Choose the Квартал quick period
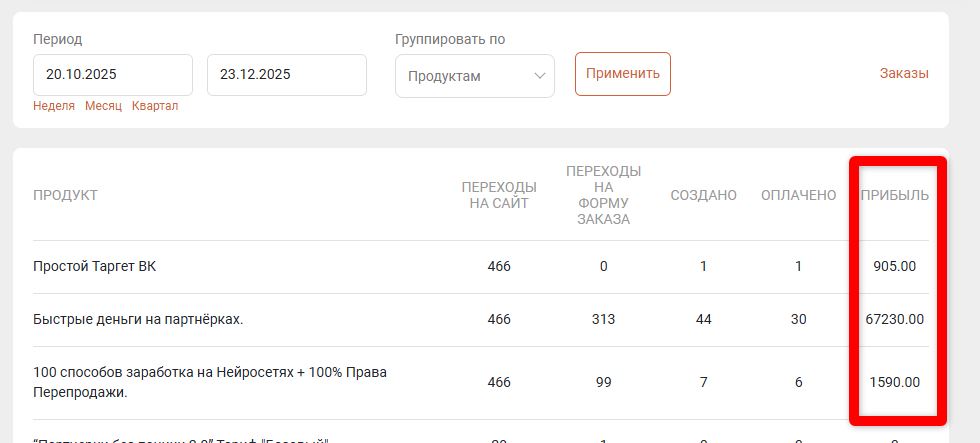The image size is (980, 443). (155, 106)
